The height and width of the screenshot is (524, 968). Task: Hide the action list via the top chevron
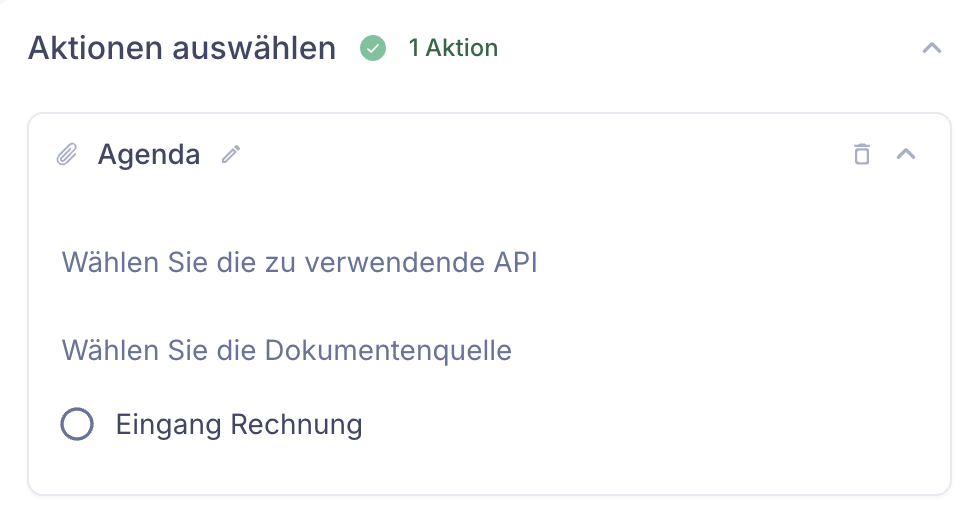point(932,48)
